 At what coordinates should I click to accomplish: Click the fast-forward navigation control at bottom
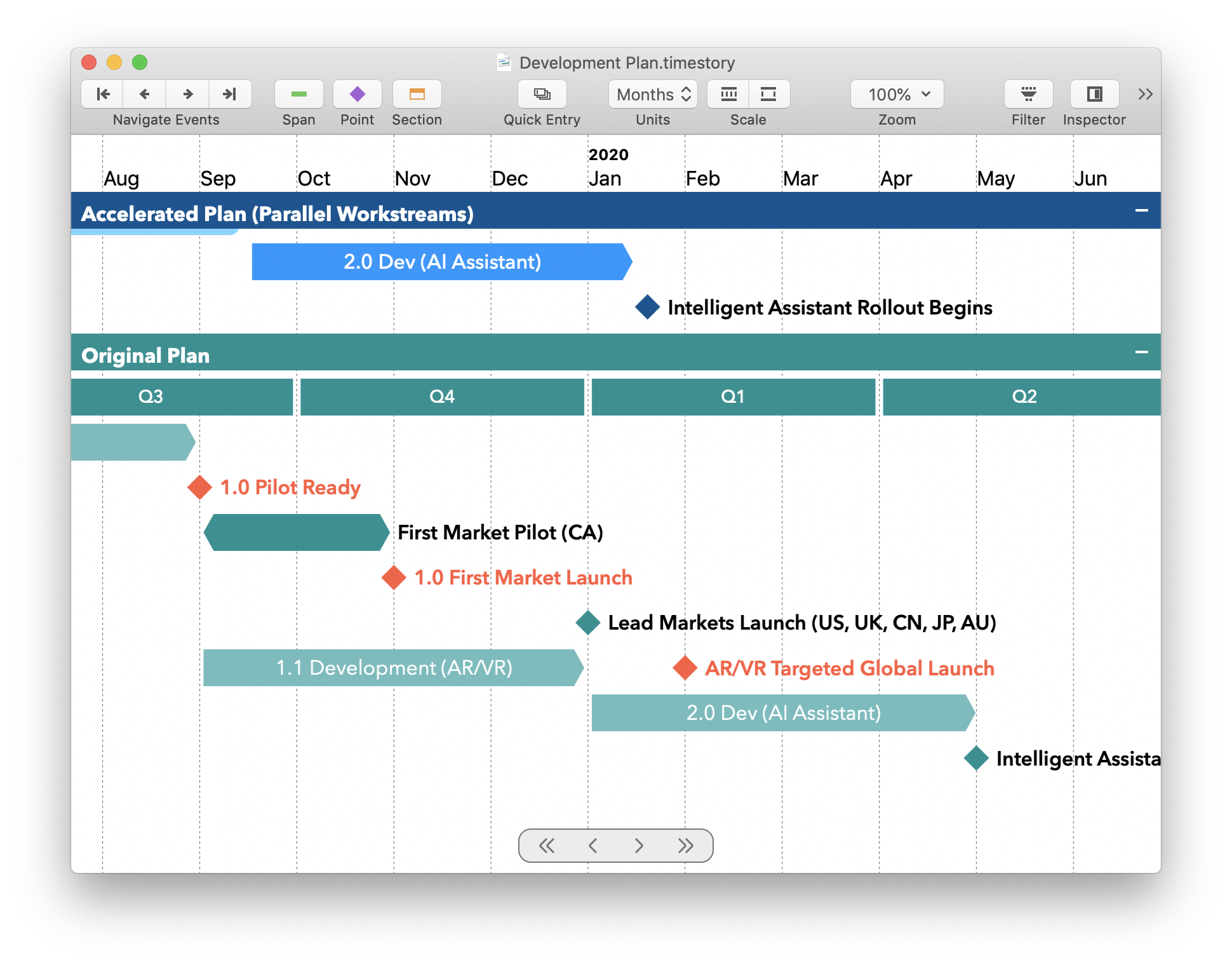[685, 846]
